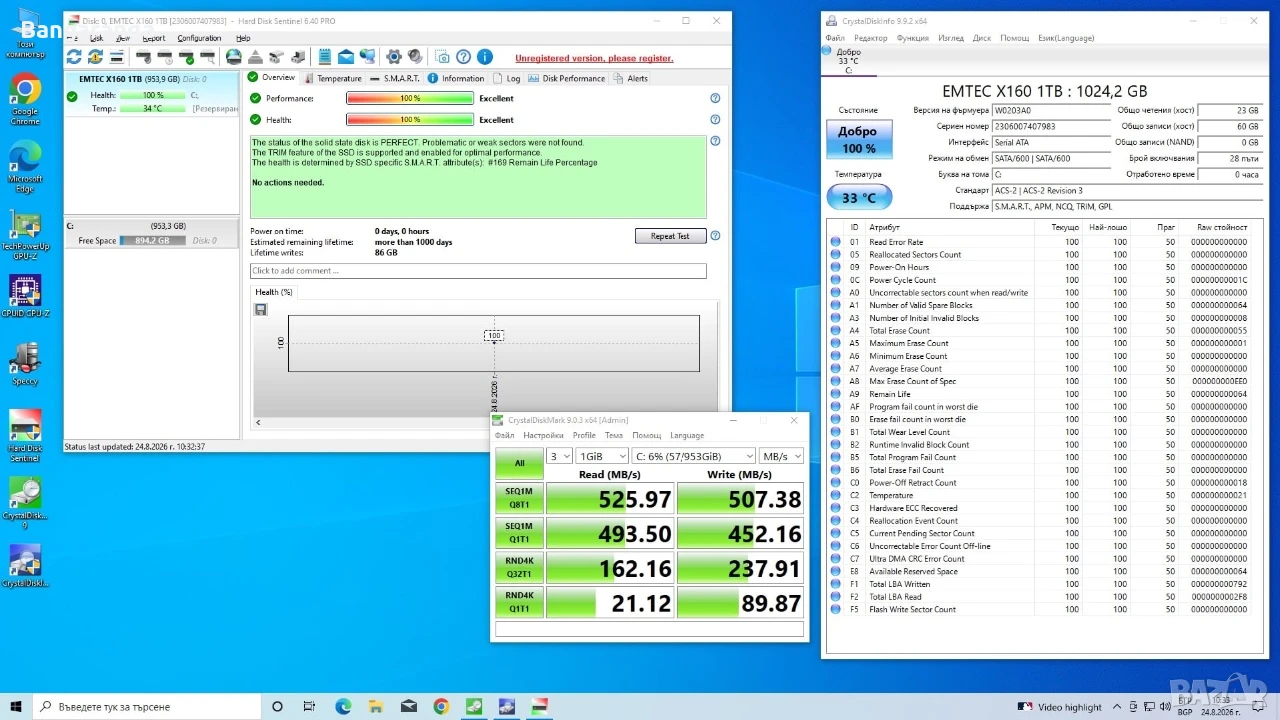Click the refresh-with-warning icon in Hard Disk Sentinel toolbar
The height and width of the screenshot is (720, 1280).
click(x=95, y=57)
